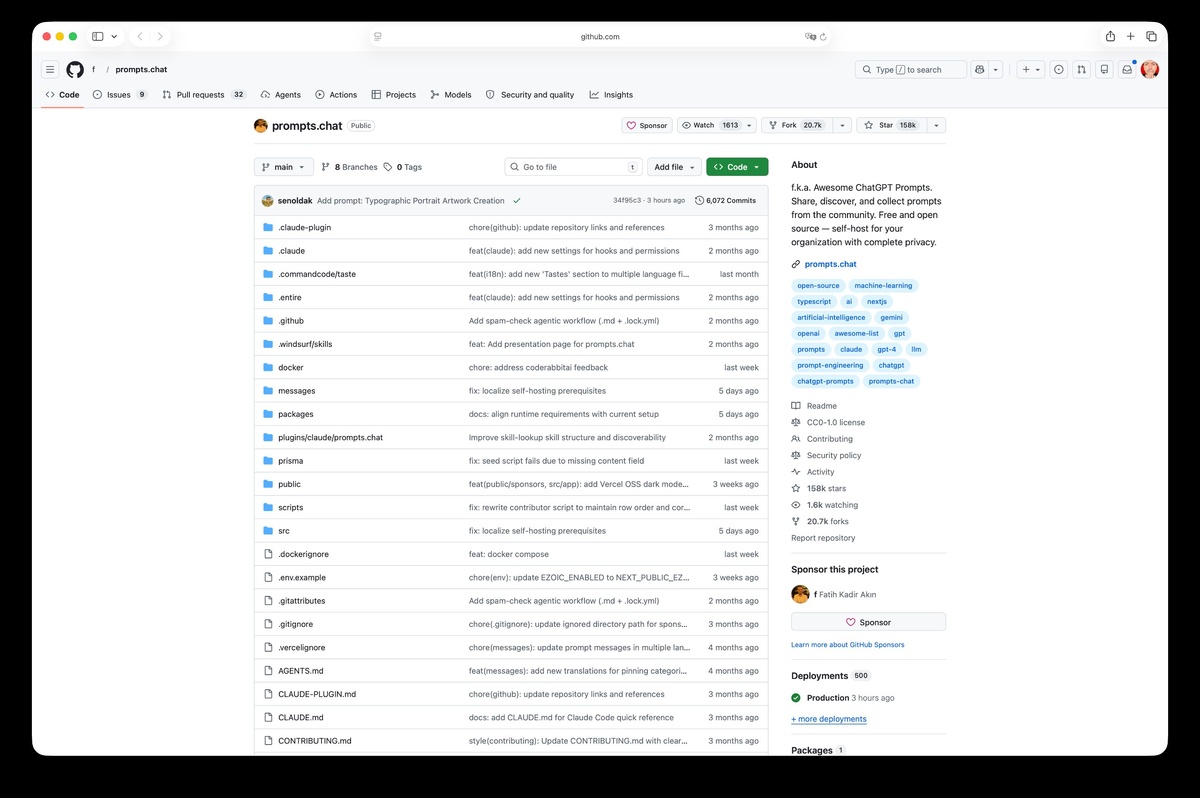
Task: Open the main branch selector dropdown
Action: click(x=284, y=167)
